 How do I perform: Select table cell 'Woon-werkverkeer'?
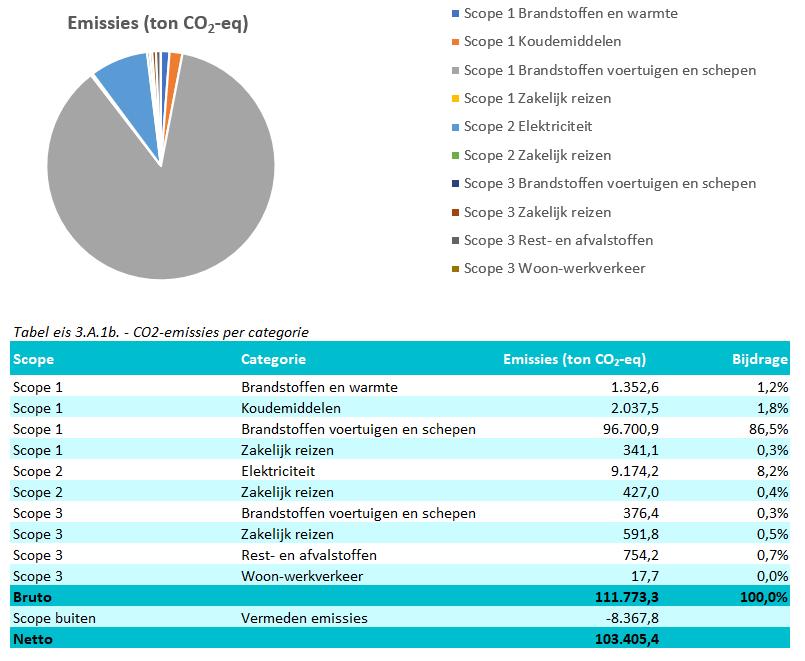point(302,576)
